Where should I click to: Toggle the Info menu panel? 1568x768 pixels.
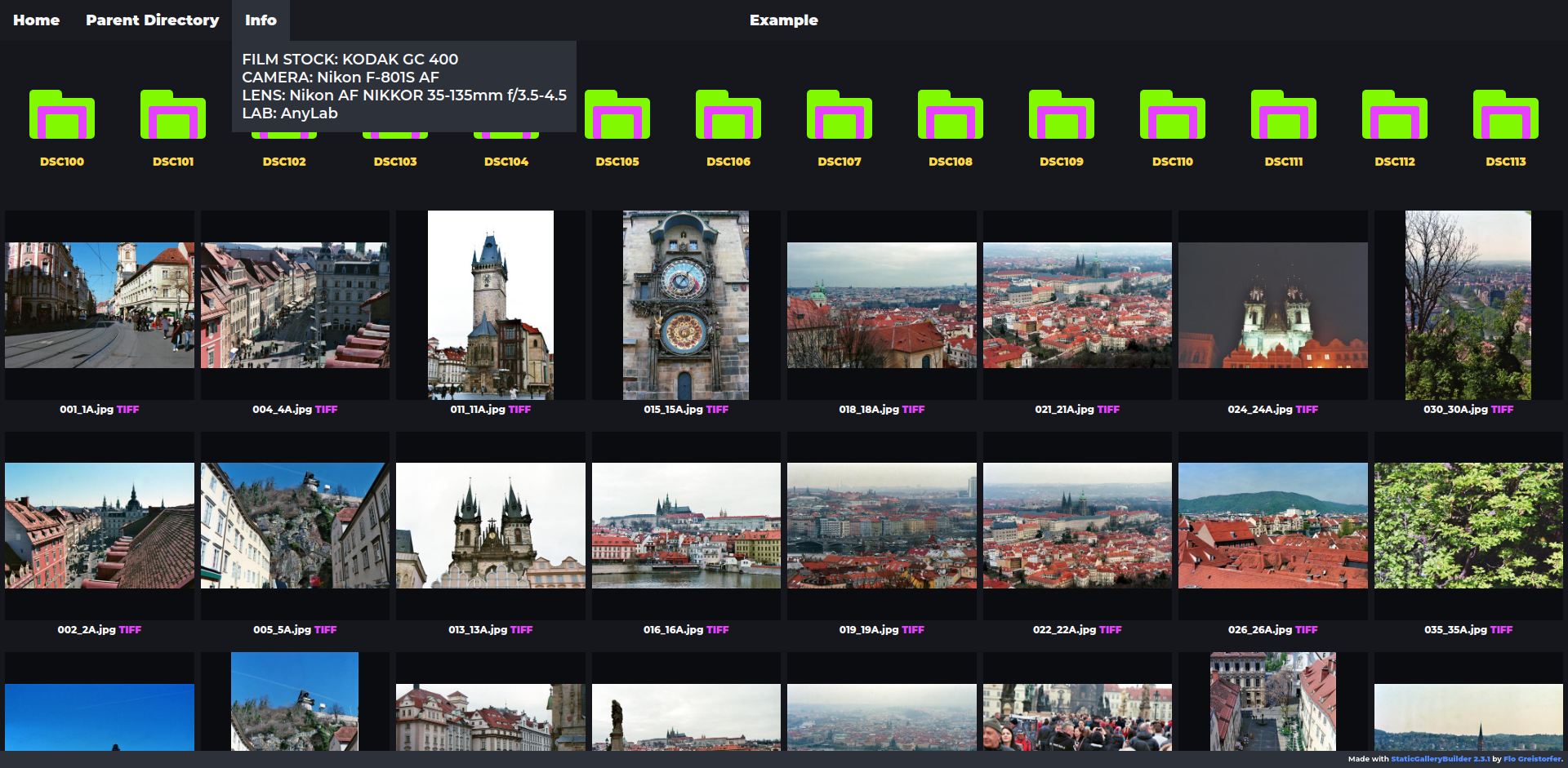click(261, 20)
